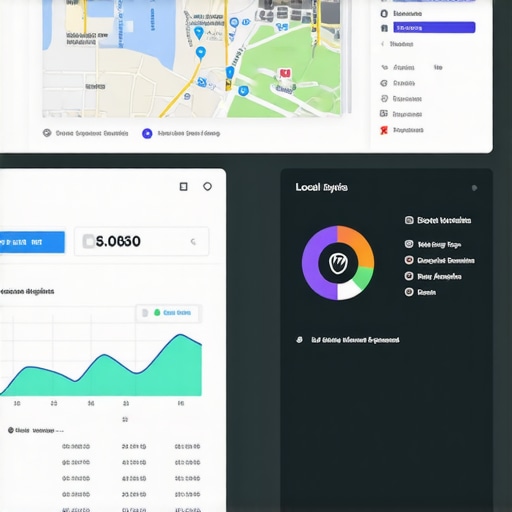Click the topmost legend icon in the Local card

click(x=409, y=220)
